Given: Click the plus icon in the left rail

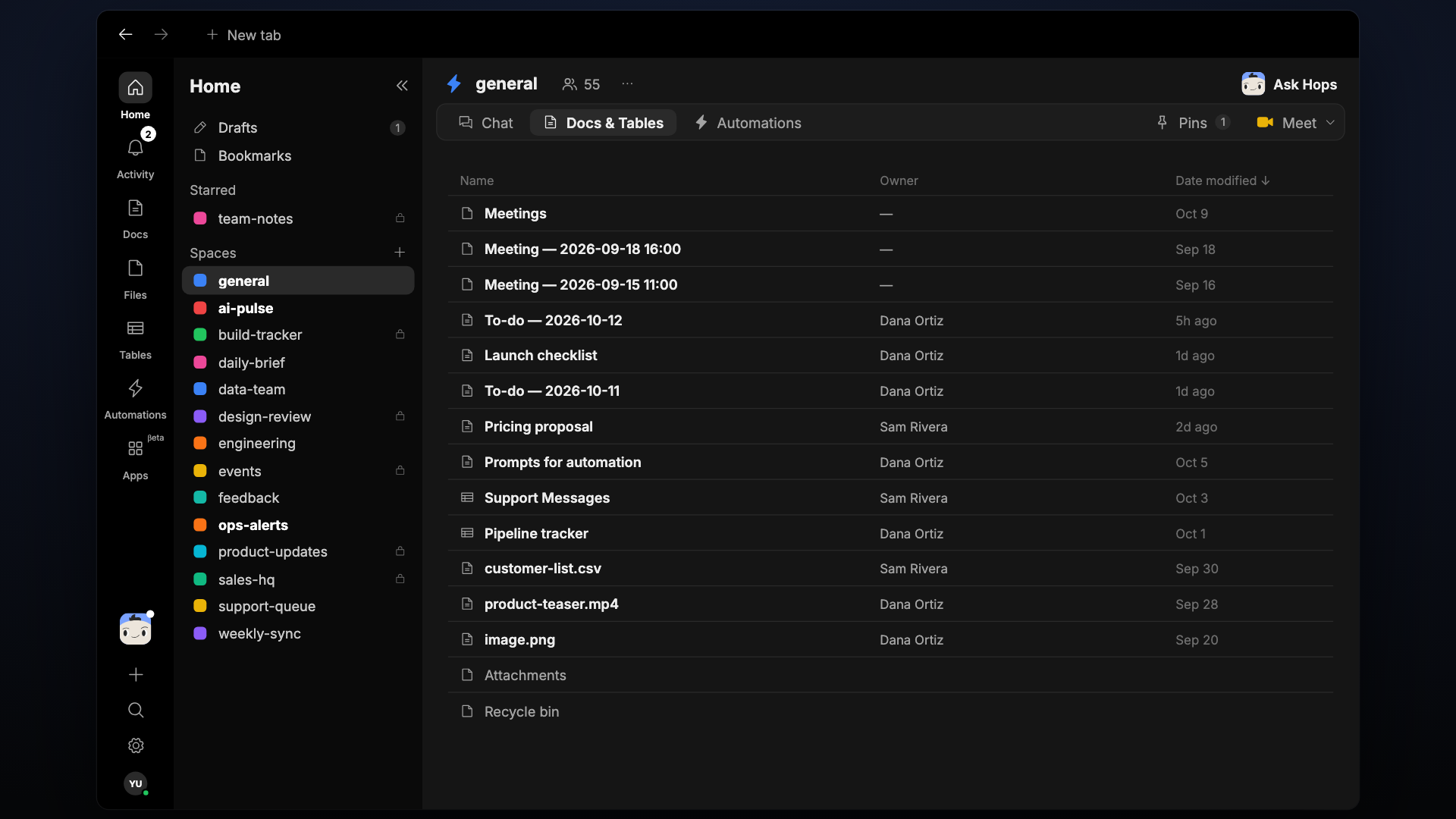Looking at the screenshot, I should (136, 674).
